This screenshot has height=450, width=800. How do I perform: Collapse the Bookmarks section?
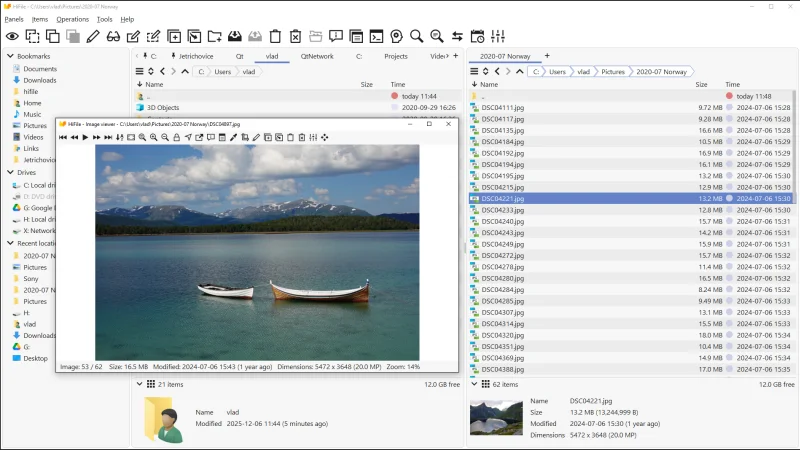(x=10, y=56)
